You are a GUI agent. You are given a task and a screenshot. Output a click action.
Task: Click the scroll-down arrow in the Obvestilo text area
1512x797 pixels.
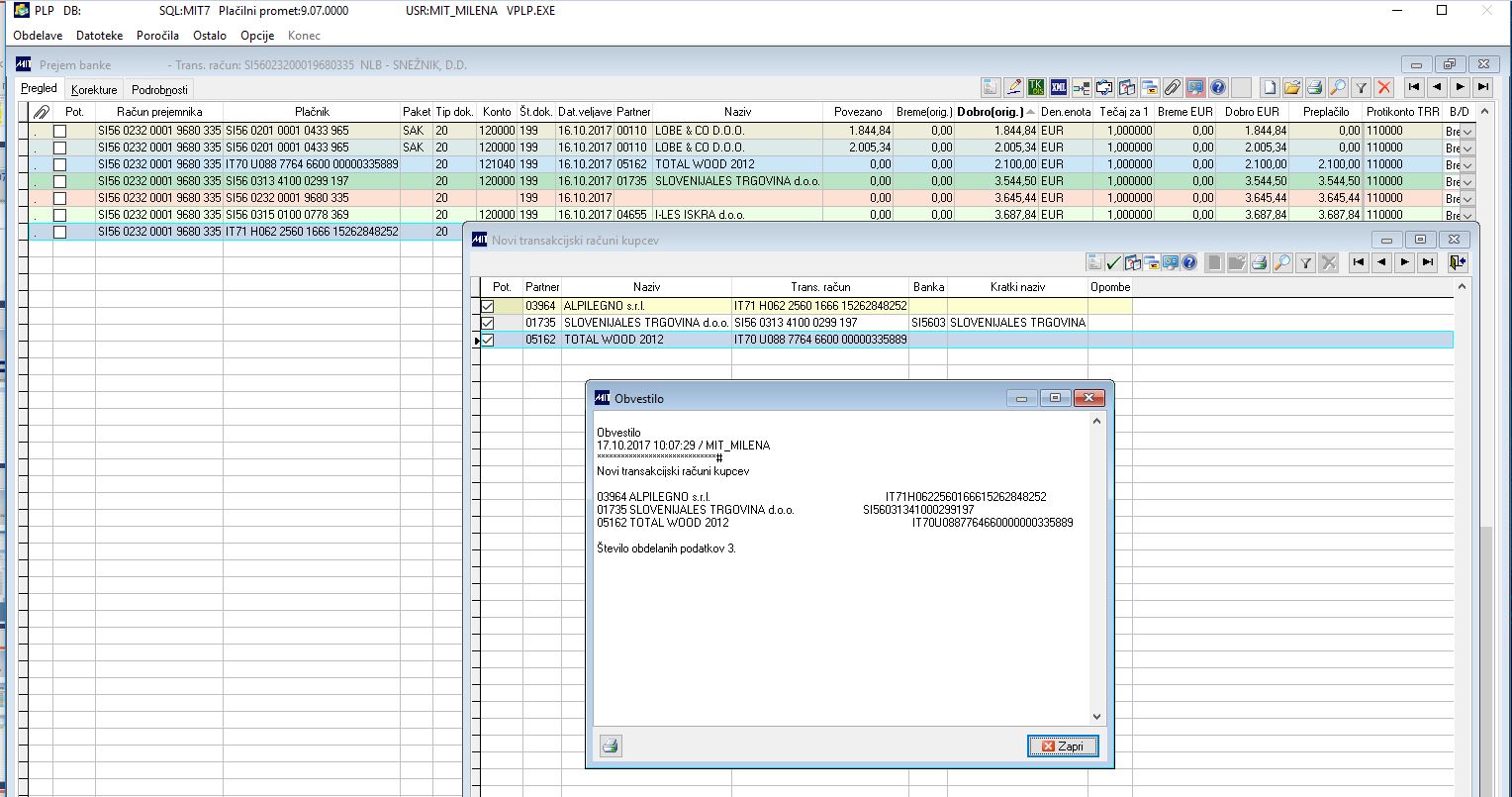click(x=1096, y=717)
